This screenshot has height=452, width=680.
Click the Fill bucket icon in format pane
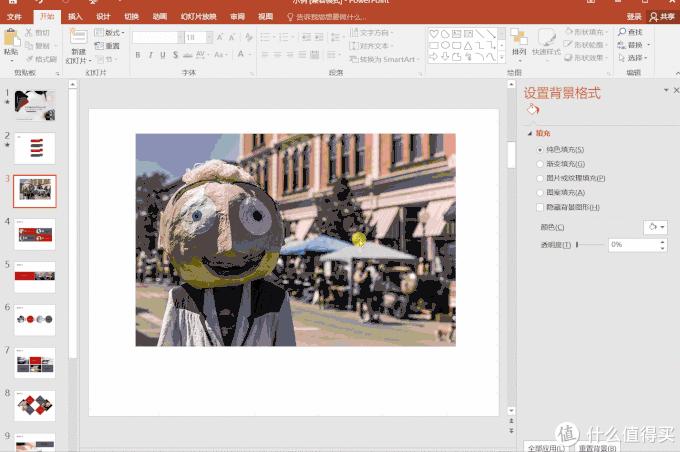coord(533,109)
